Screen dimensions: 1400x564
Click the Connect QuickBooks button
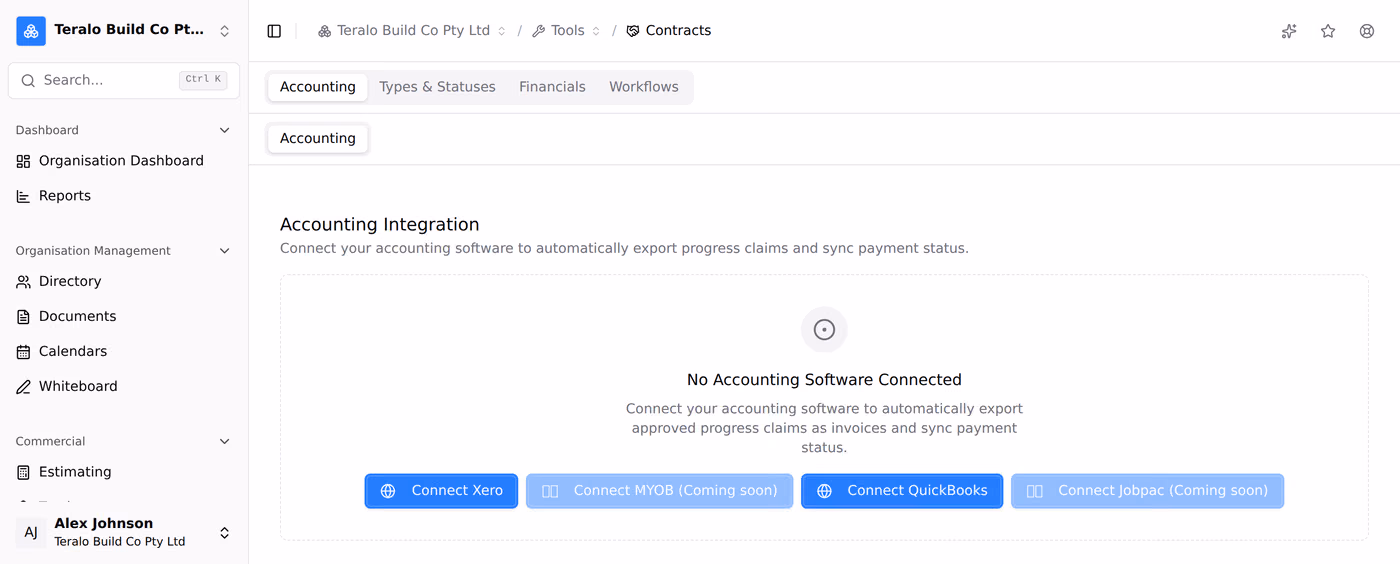point(902,491)
